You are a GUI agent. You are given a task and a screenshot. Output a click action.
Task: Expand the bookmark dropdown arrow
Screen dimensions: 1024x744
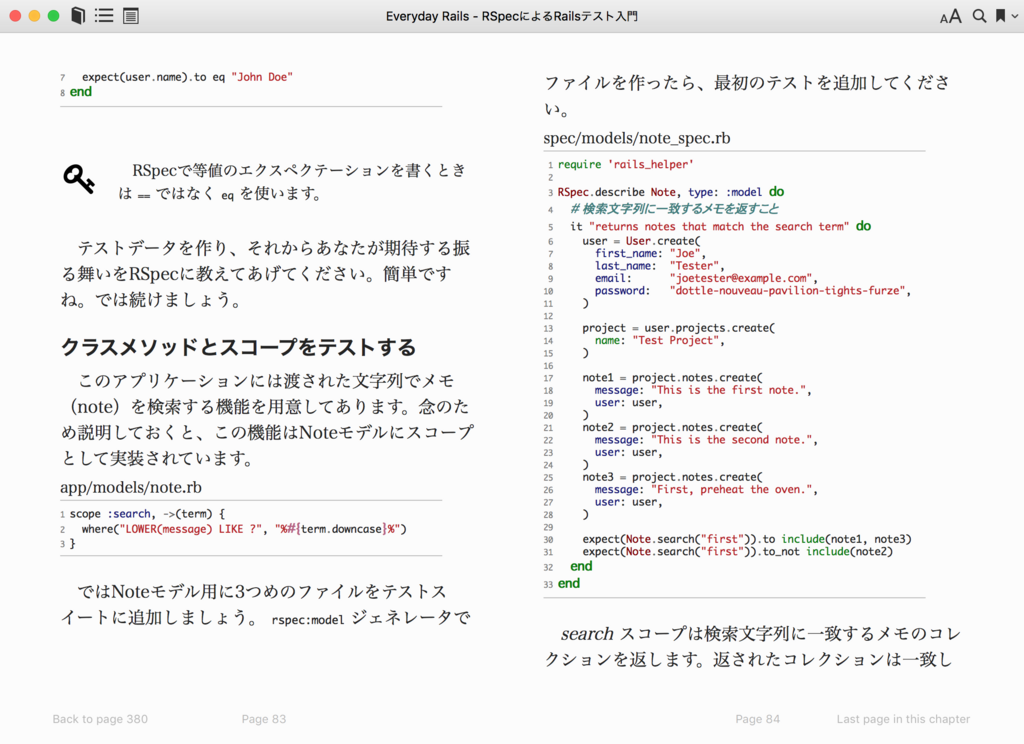pyautogui.click(x=1014, y=16)
